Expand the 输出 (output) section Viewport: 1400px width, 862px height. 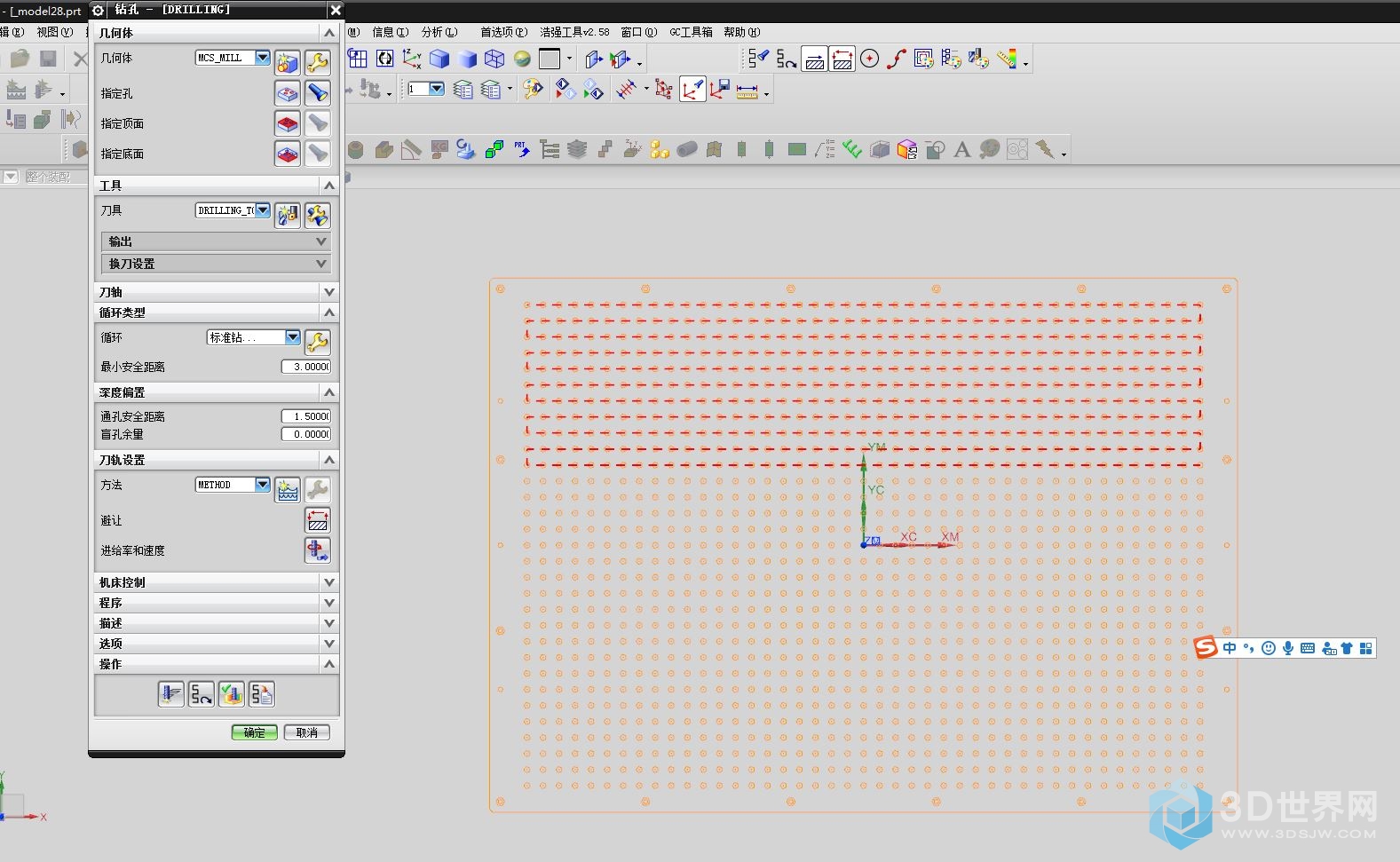216,241
